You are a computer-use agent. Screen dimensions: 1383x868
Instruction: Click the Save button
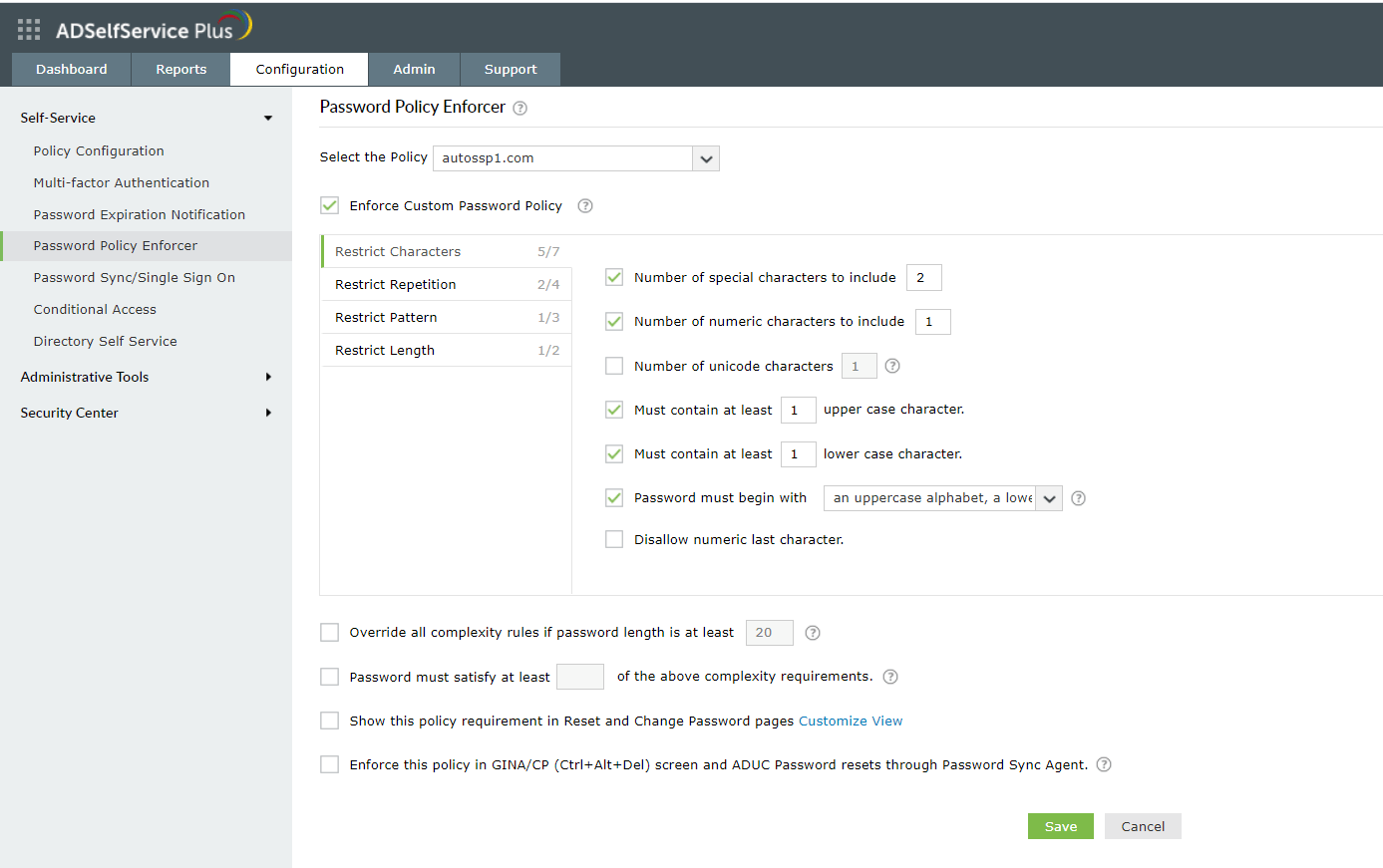click(1060, 826)
